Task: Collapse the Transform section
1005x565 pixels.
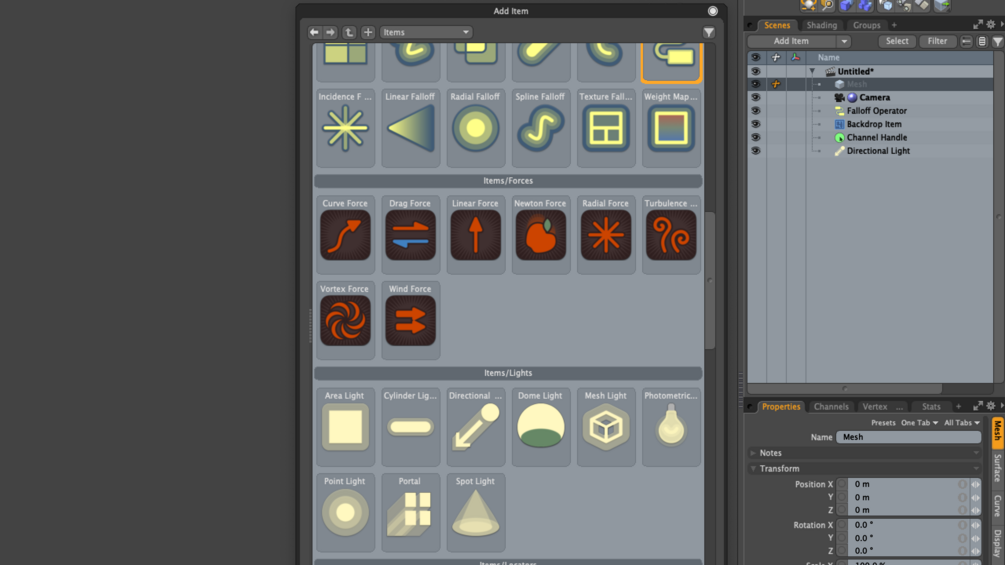Action: pyautogui.click(x=753, y=469)
